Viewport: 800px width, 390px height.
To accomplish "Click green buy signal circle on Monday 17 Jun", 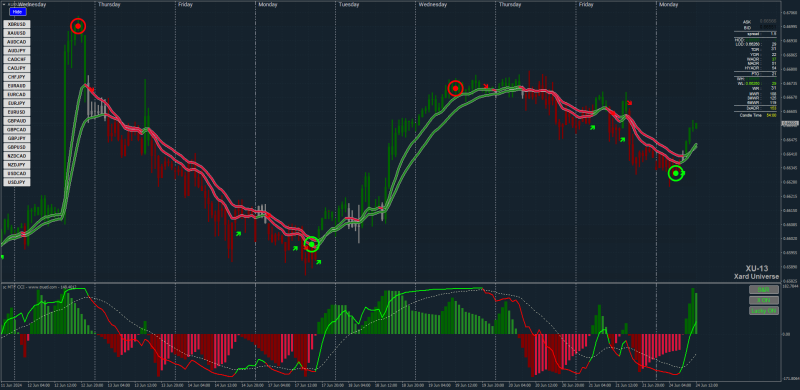I will 312,244.
